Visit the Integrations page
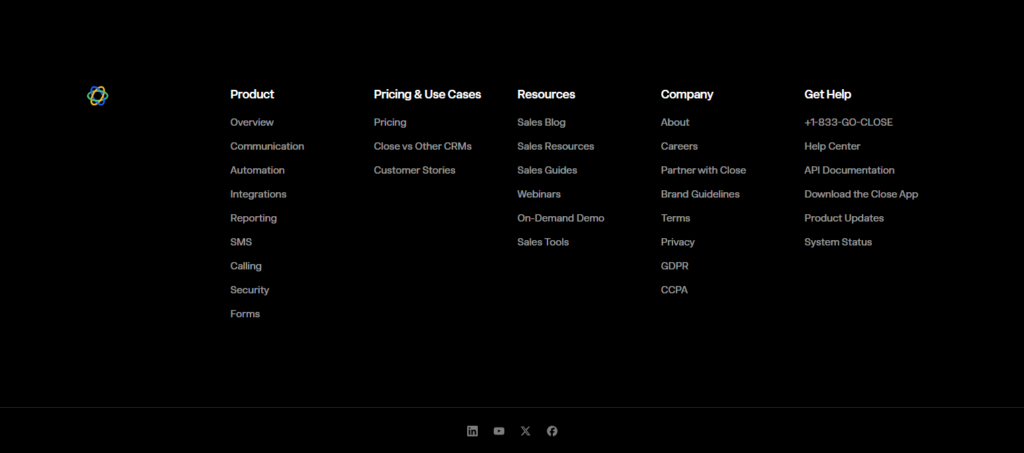Screen dimensions: 1024x453 258,194
